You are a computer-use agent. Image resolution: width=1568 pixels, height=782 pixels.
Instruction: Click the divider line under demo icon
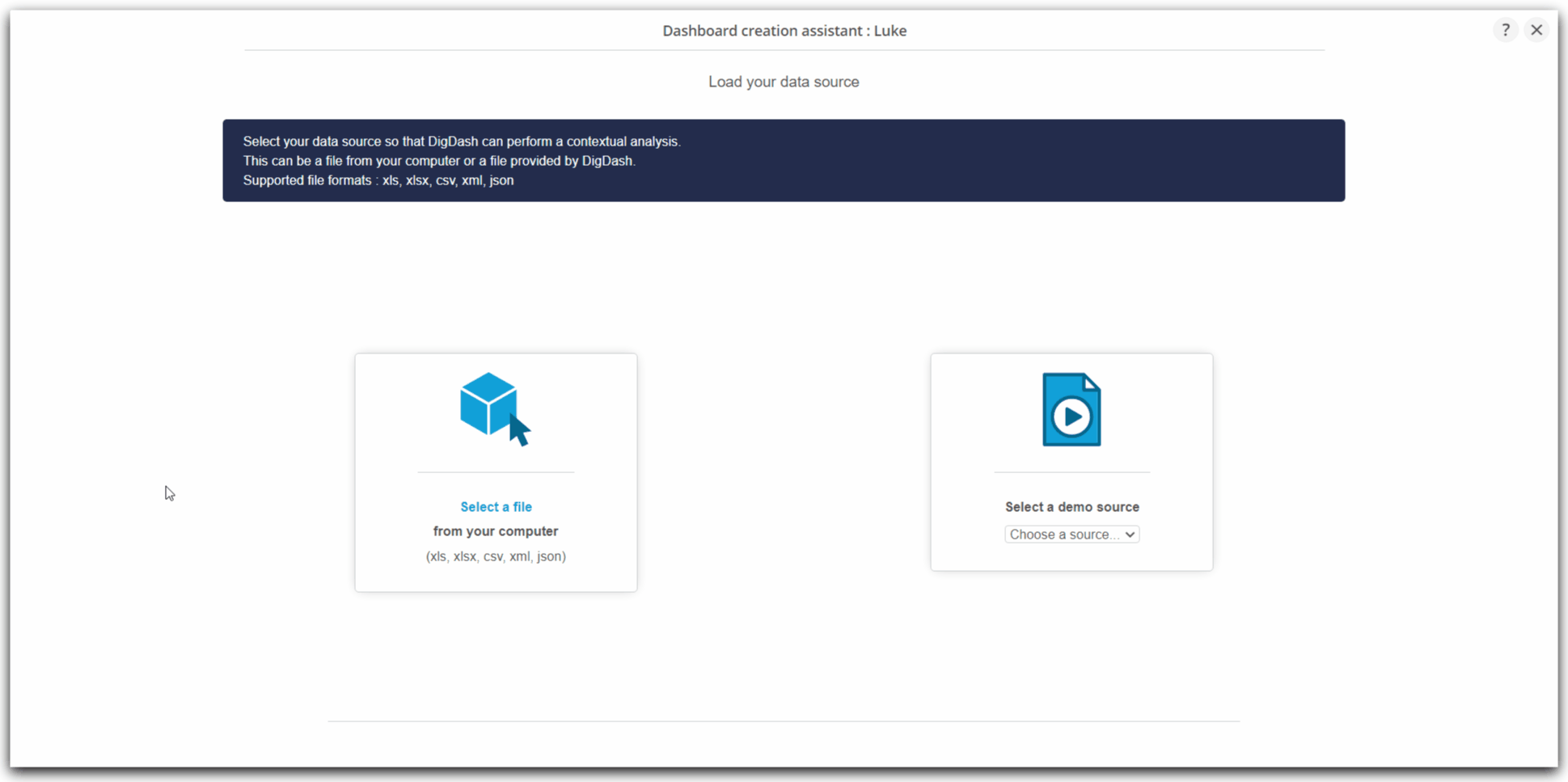pyautogui.click(x=1071, y=471)
